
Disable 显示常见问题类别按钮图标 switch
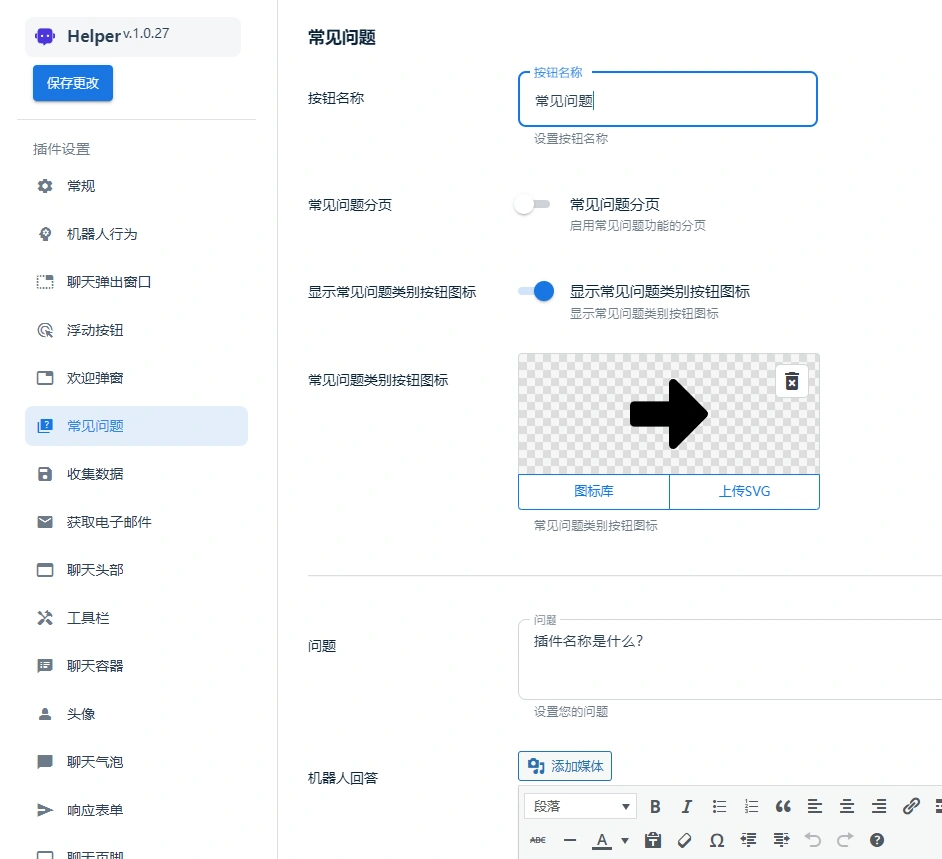[x=533, y=290]
